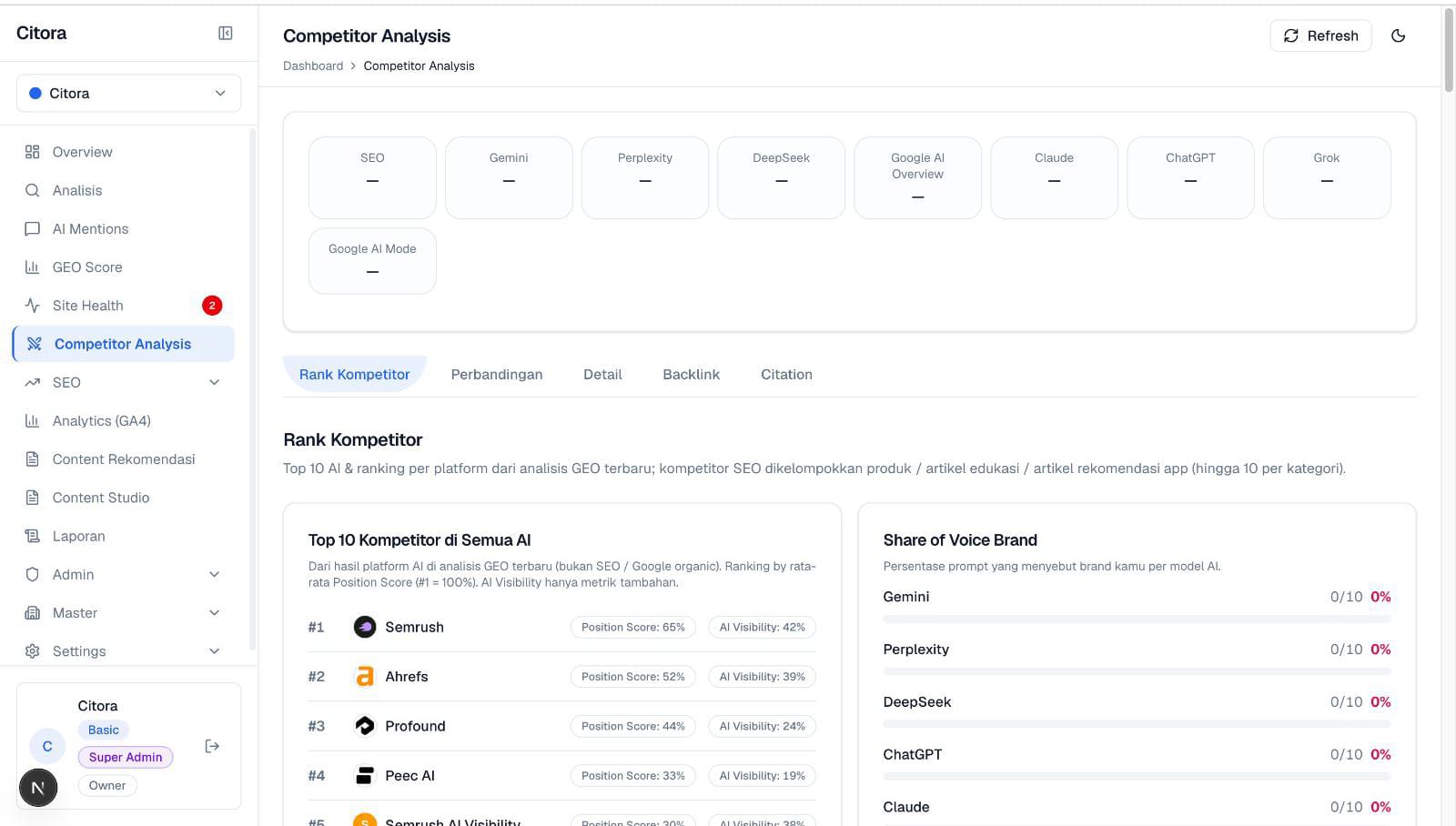1456x826 pixels.
Task: Toggle dark mode moon icon
Action: (1399, 35)
